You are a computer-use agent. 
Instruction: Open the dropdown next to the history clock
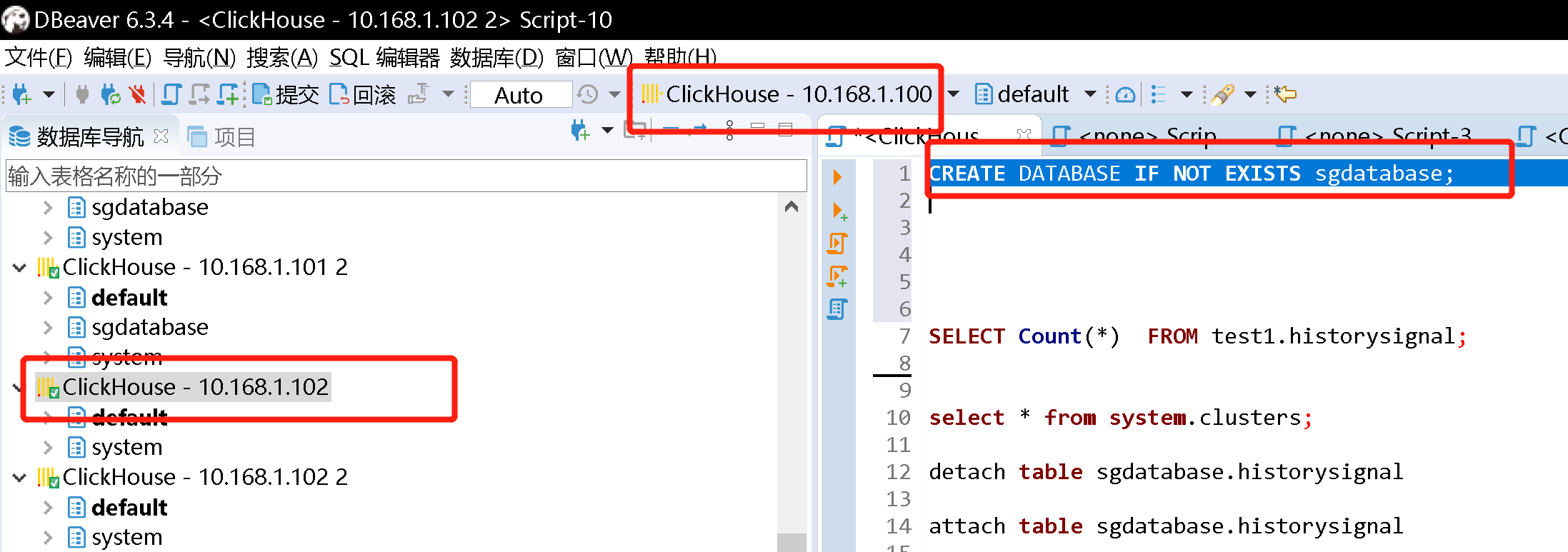point(614,94)
